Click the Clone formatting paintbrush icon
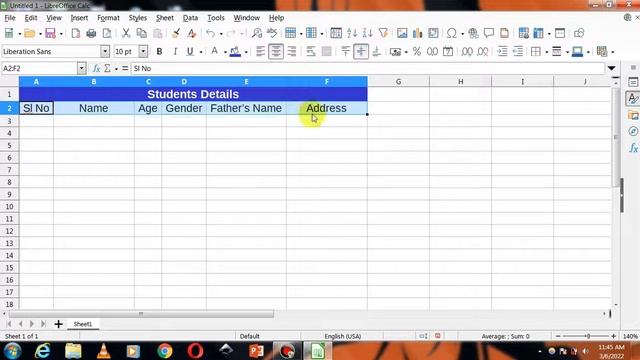640x360 pixels. pos(176,33)
